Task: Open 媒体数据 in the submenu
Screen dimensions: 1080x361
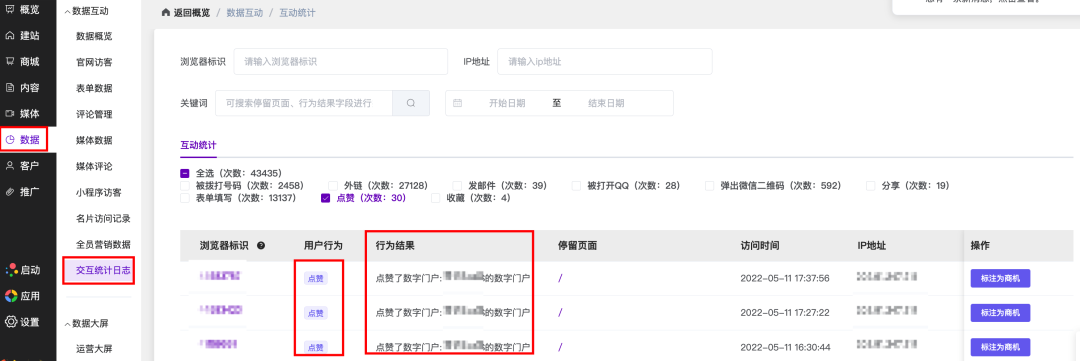Action: (94, 141)
